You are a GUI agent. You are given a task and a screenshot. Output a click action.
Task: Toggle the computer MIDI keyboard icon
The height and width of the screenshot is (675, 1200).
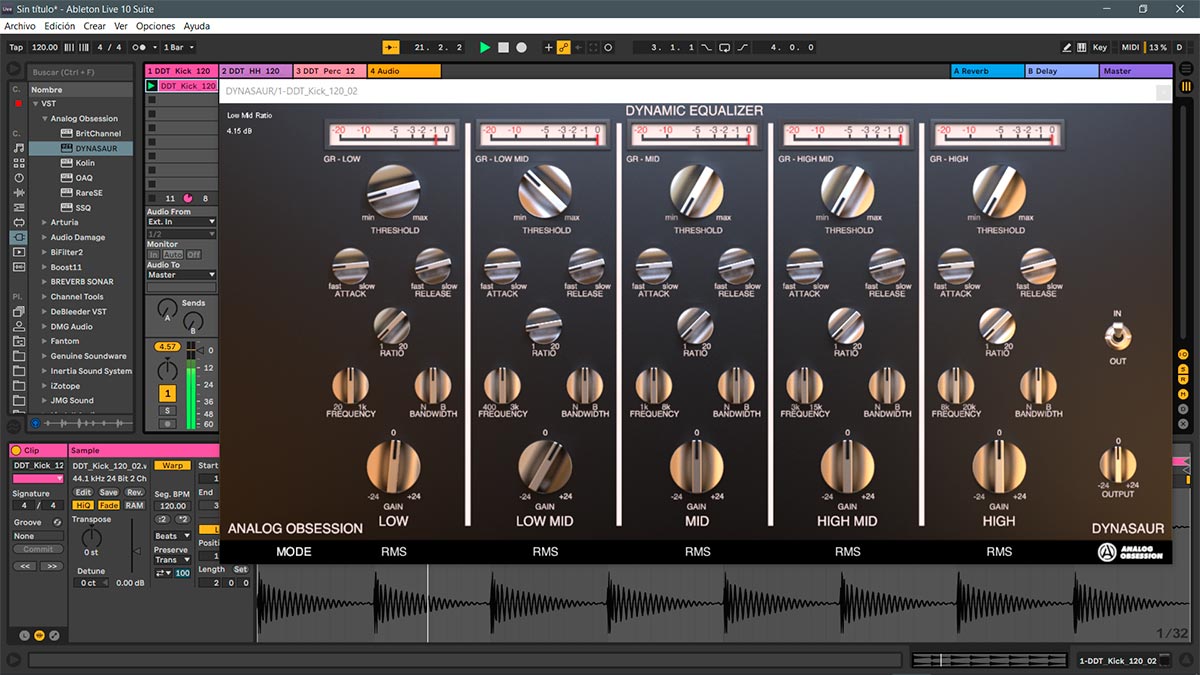pyautogui.click(x=1081, y=47)
